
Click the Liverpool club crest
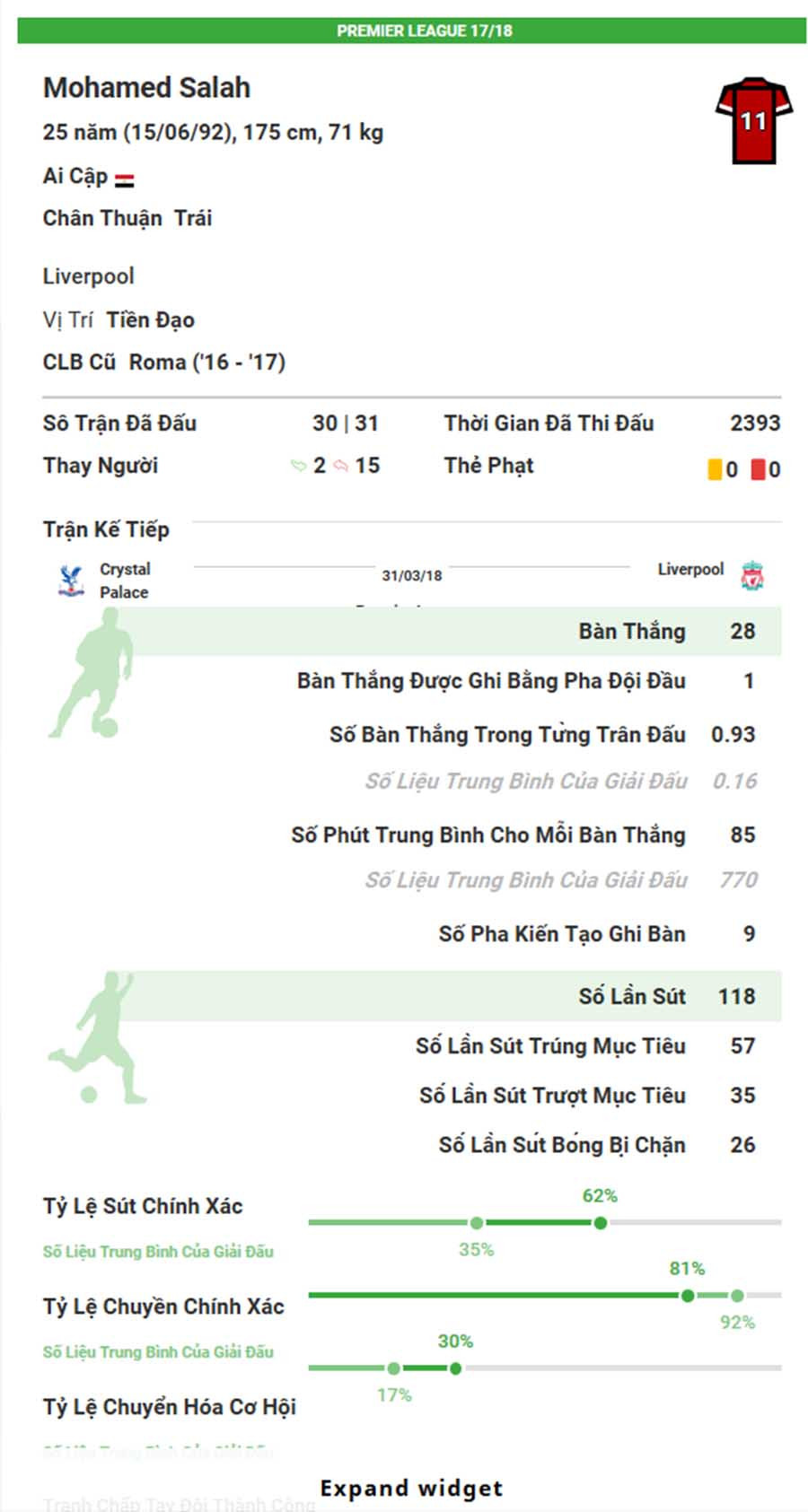tap(752, 575)
